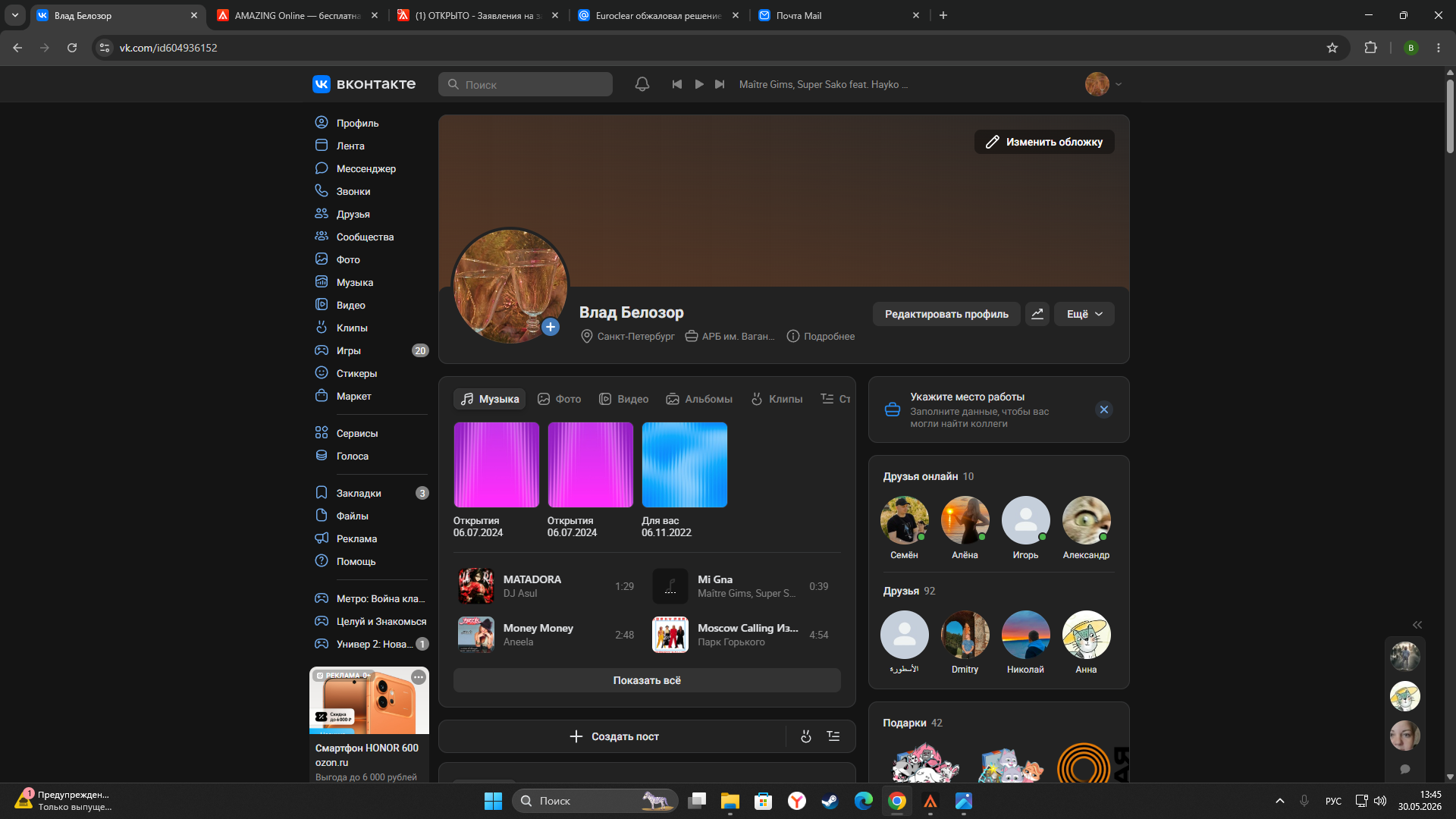Viewport: 1456px width, 819px height.
Task: Open options on the HONOR ad
Action: click(419, 676)
